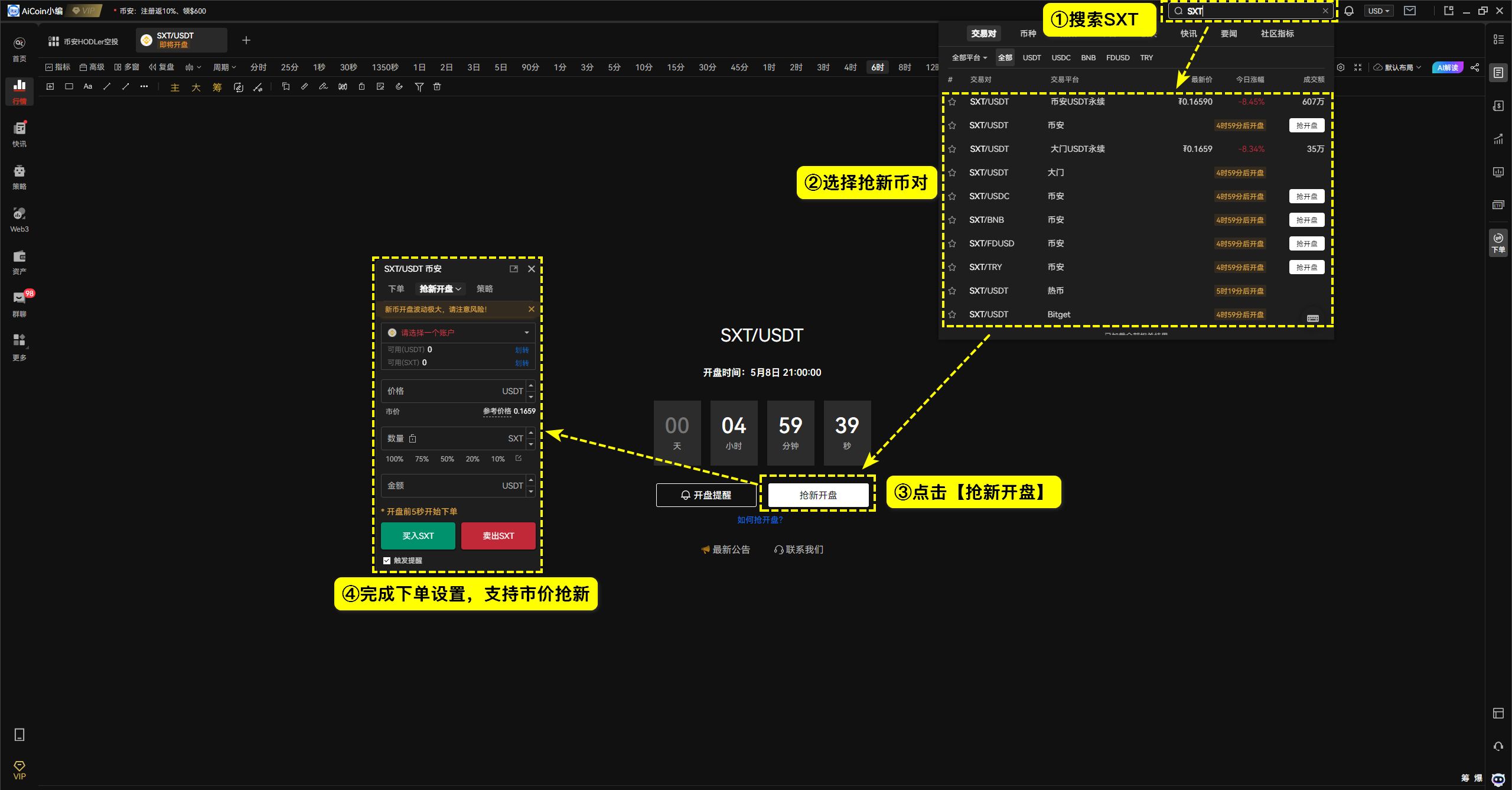Open the USD currency dropdown

point(1379,11)
